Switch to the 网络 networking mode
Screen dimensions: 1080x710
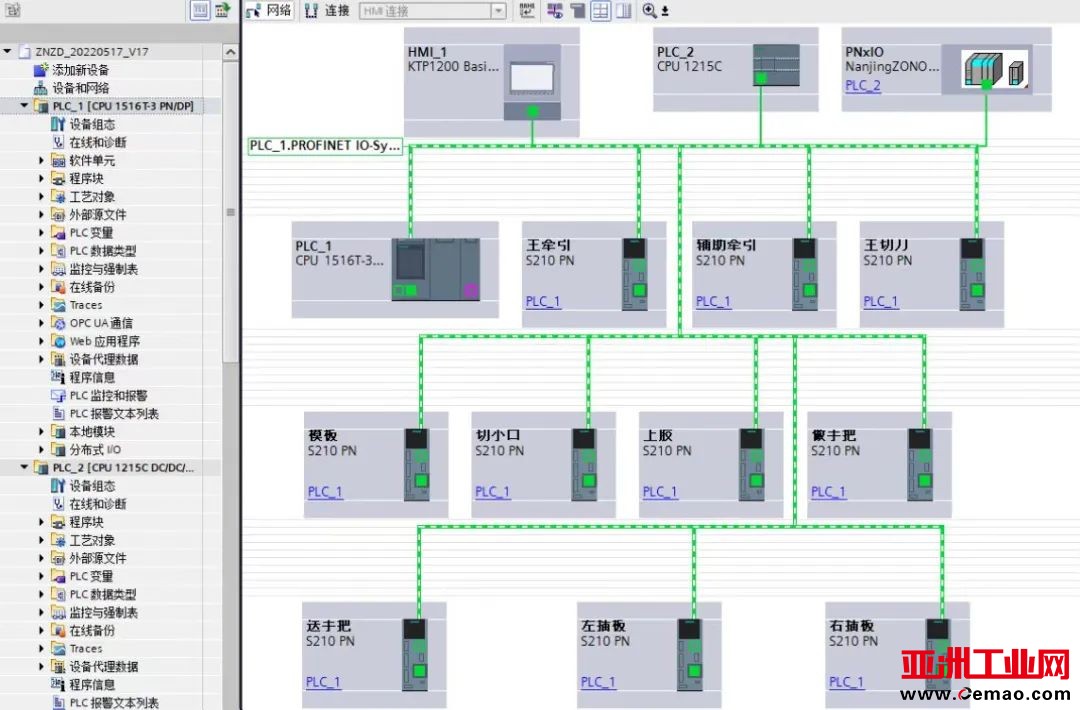pos(269,10)
